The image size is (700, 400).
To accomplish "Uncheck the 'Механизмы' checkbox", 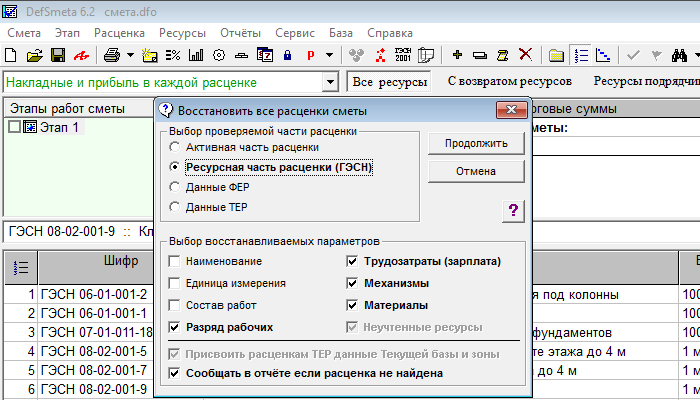I will 352,283.
